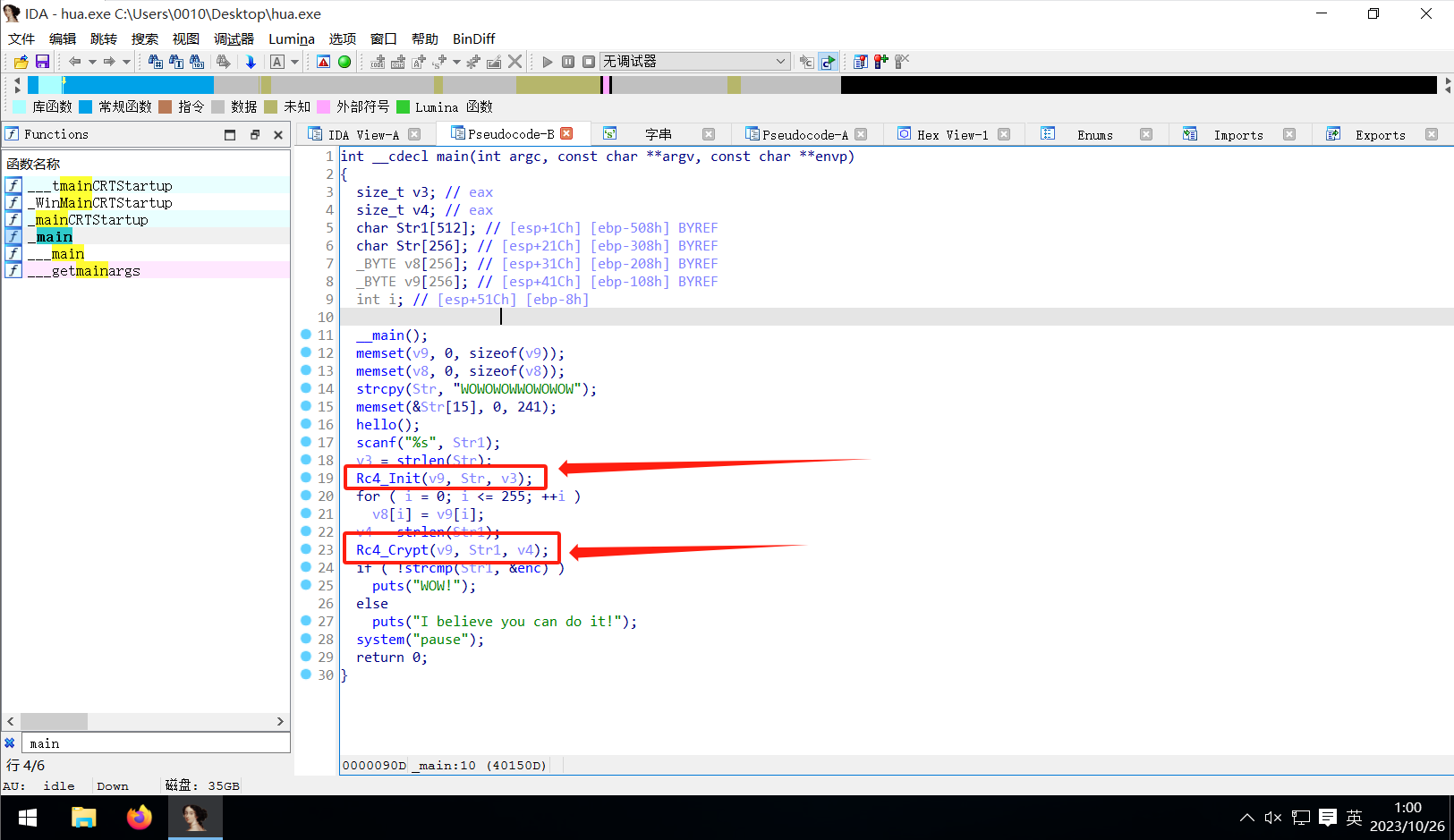Toggle breakpoint dot on line 11
Image resolution: width=1454 pixels, height=840 pixels.
coord(306,335)
